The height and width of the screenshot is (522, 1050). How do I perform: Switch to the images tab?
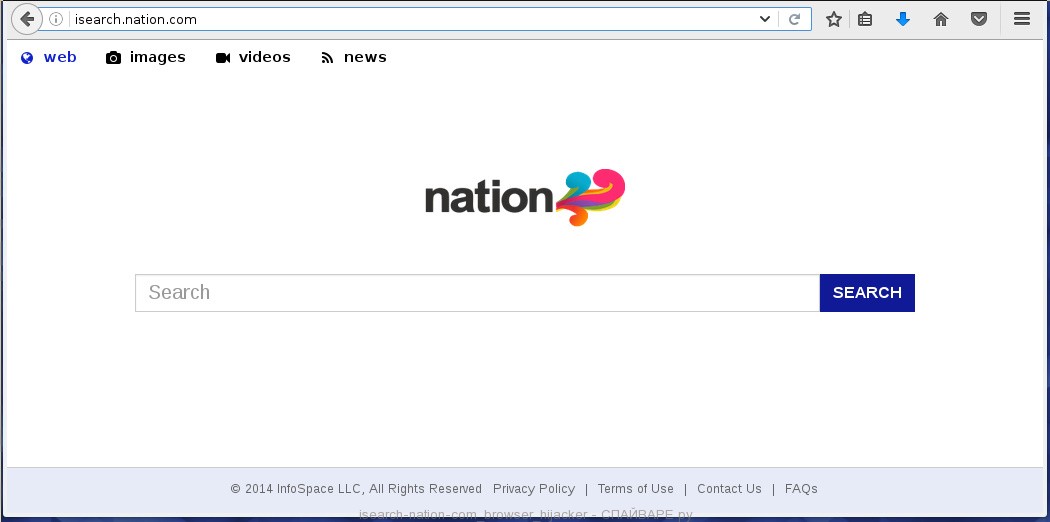click(x=146, y=57)
